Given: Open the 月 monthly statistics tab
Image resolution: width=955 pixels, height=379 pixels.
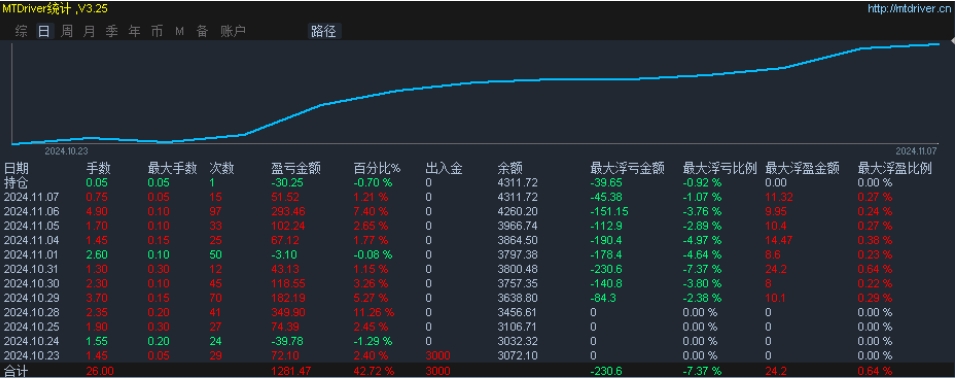Looking at the screenshot, I should click(90, 32).
